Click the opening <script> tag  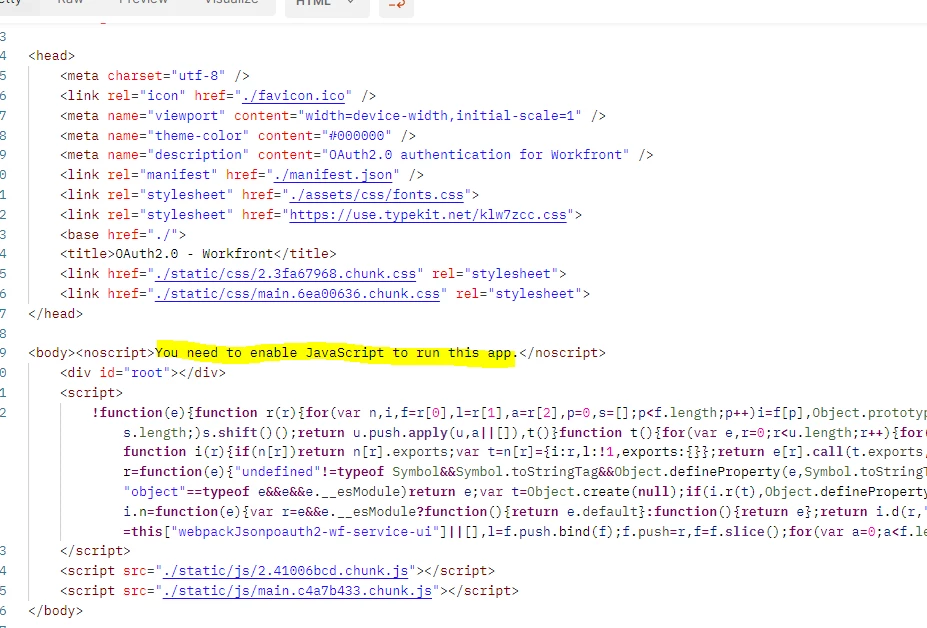point(91,393)
